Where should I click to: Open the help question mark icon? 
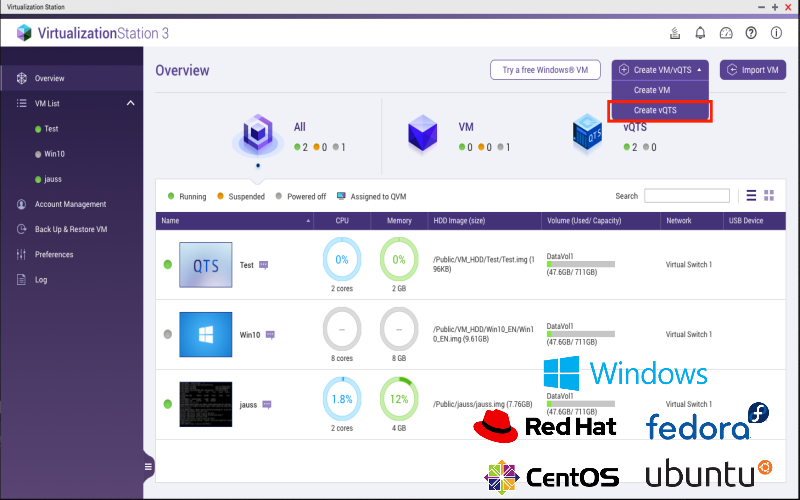[751, 33]
